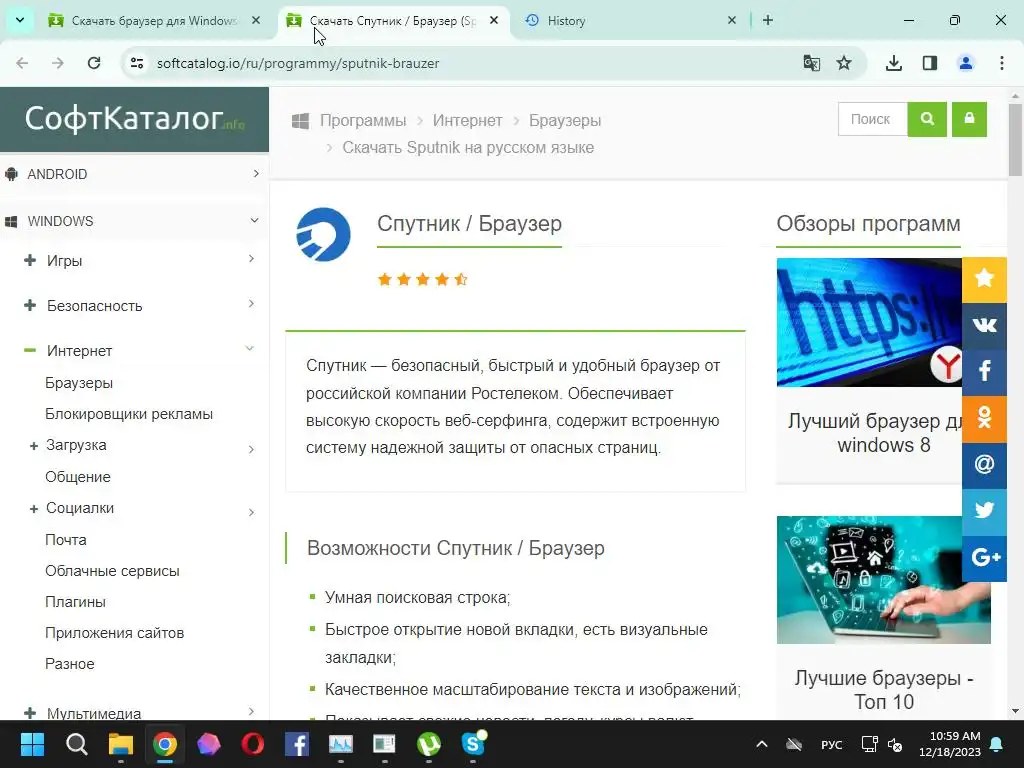Open Облачные сервисы category
This screenshot has width=1024, height=768.
[x=112, y=571]
